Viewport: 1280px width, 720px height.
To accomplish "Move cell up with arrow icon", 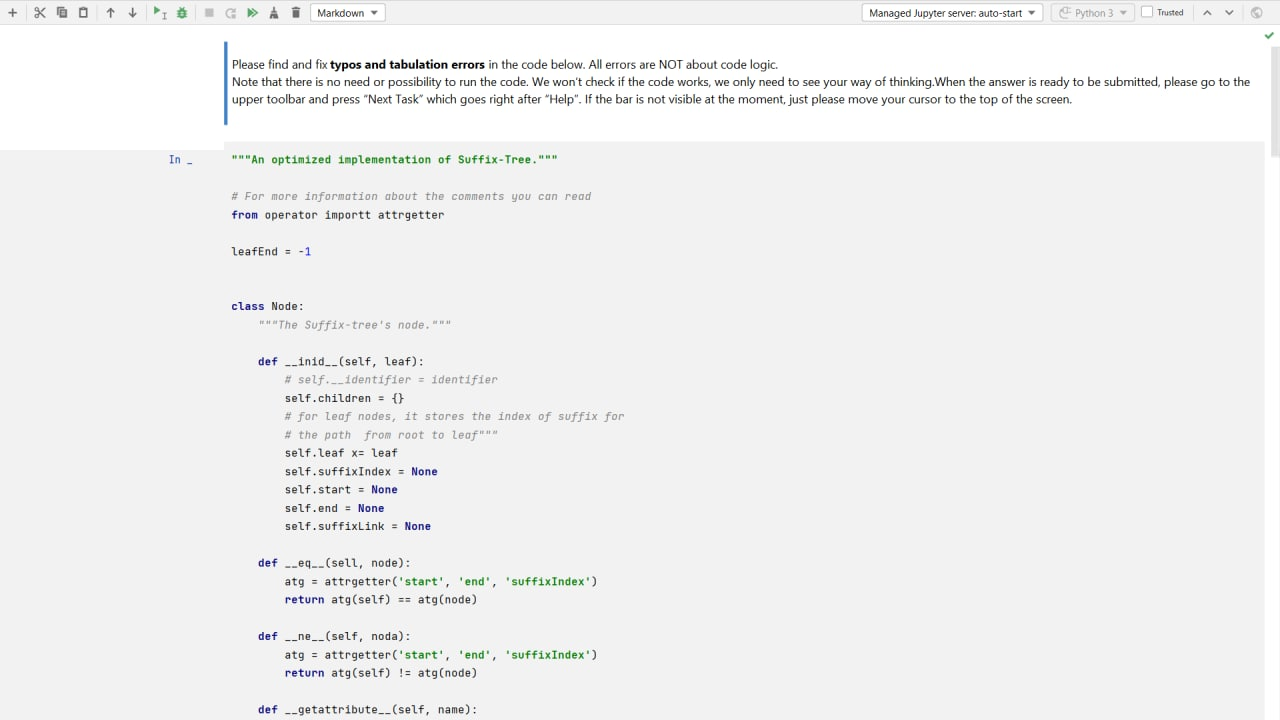I will pos(110,13).
